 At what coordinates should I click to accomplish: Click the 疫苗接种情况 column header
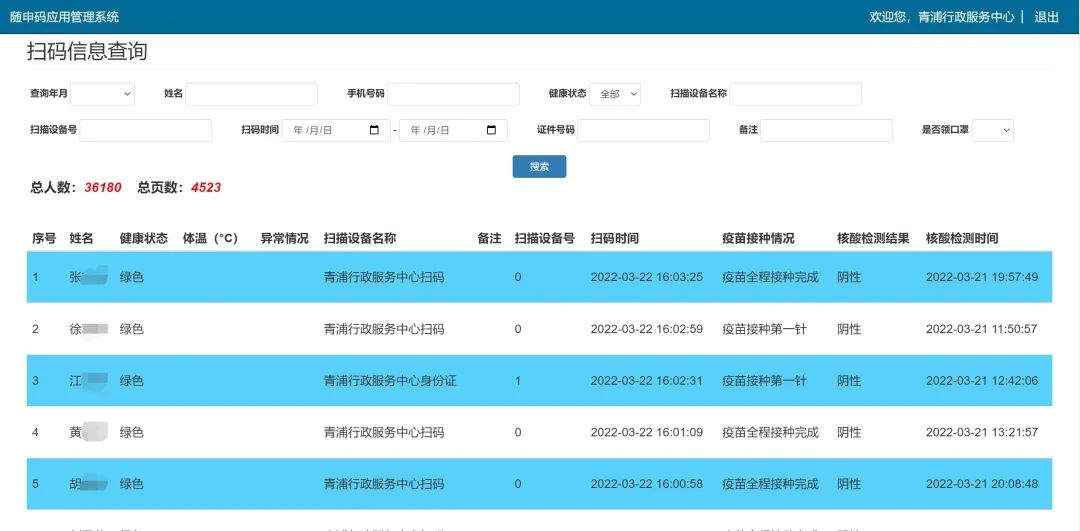click(x=758, y=238)
